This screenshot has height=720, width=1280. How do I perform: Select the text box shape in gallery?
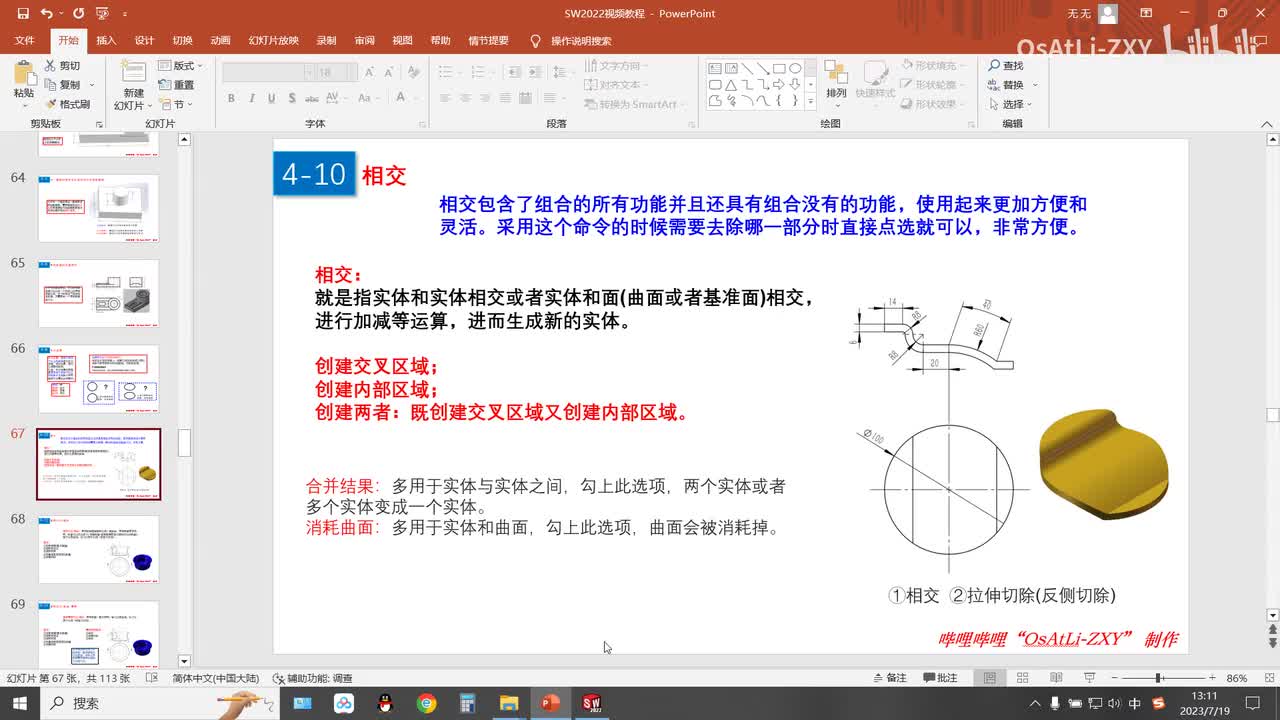click(x=715, y=69)
